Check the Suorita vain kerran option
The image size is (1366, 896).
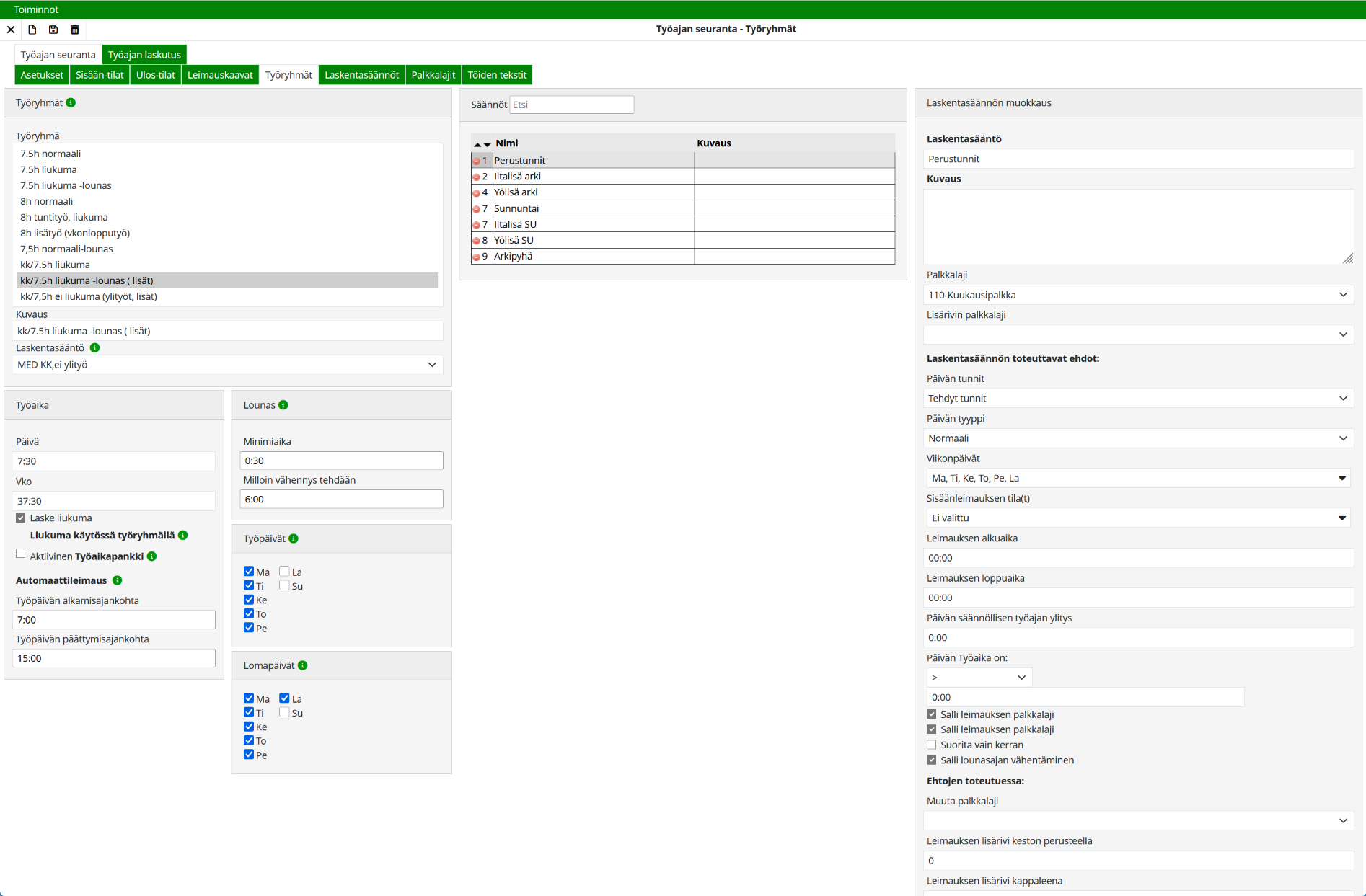[932, 745]
